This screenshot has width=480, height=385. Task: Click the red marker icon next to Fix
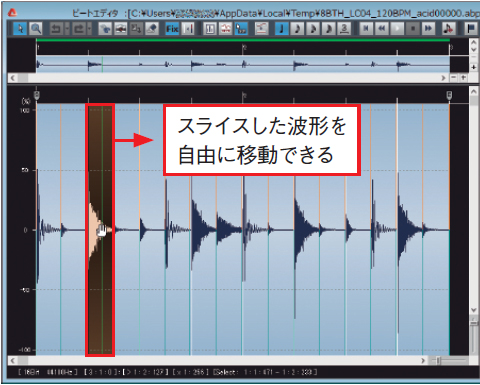(188, 29)
